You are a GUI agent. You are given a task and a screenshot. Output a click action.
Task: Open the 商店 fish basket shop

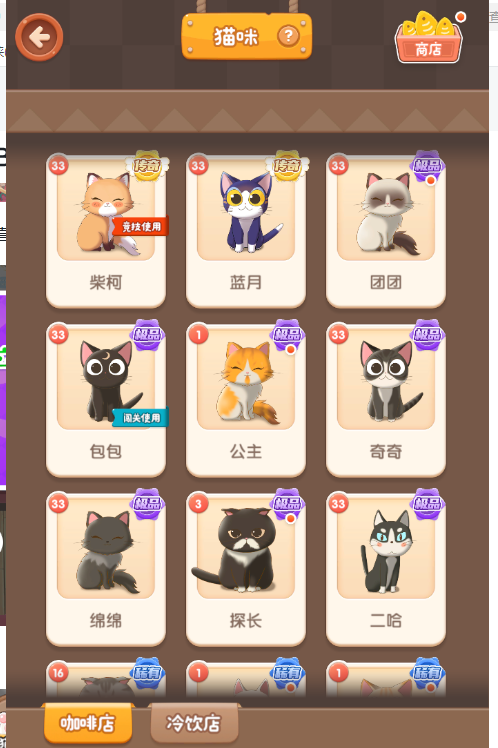click(x=429, y=38)
